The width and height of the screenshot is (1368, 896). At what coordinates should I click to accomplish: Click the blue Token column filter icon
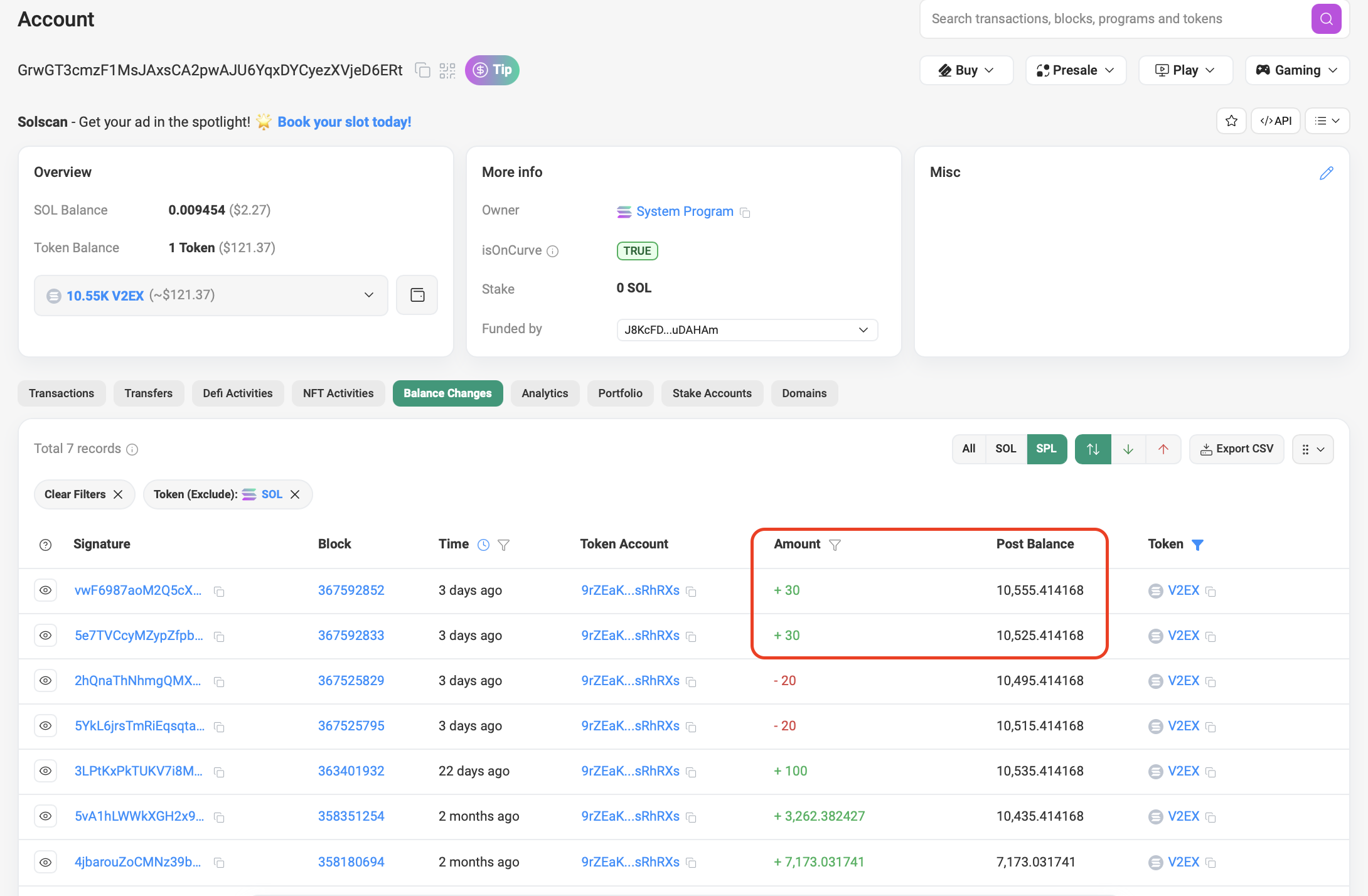(x=1197, y=545)
